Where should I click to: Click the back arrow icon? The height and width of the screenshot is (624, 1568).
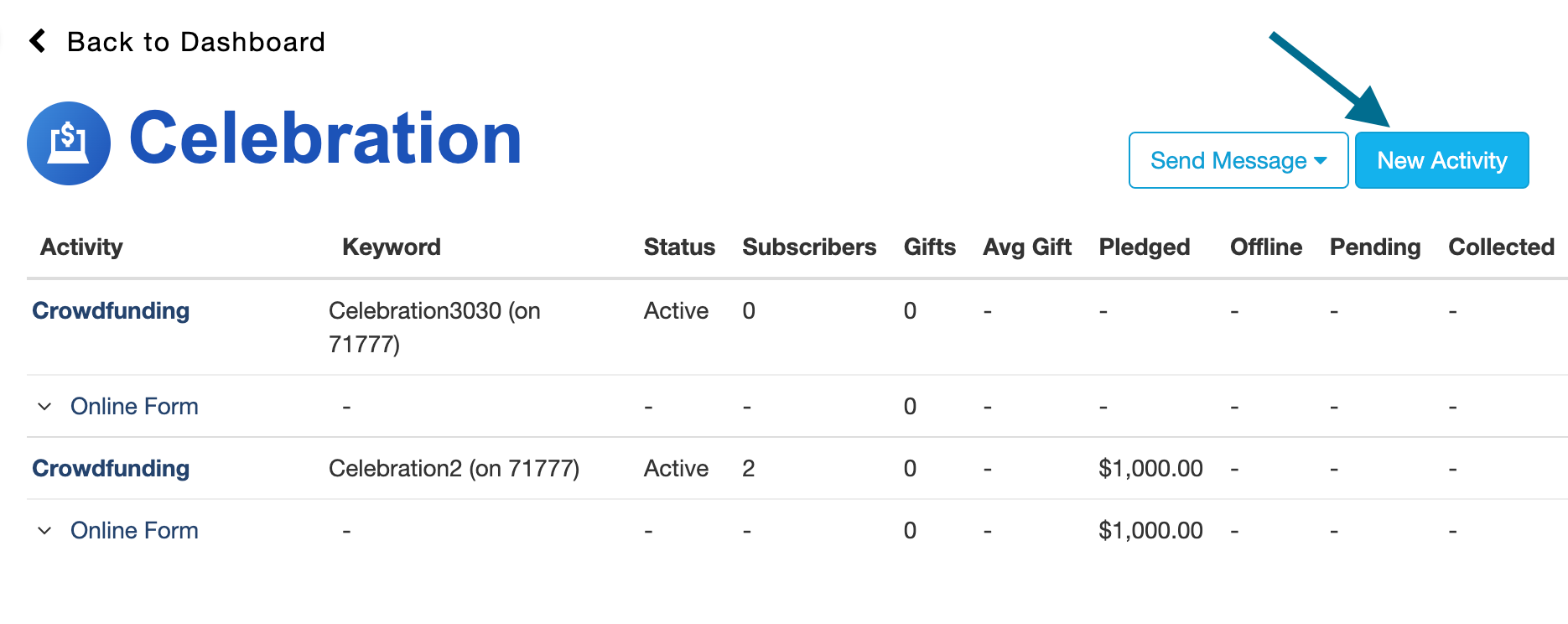38,41
